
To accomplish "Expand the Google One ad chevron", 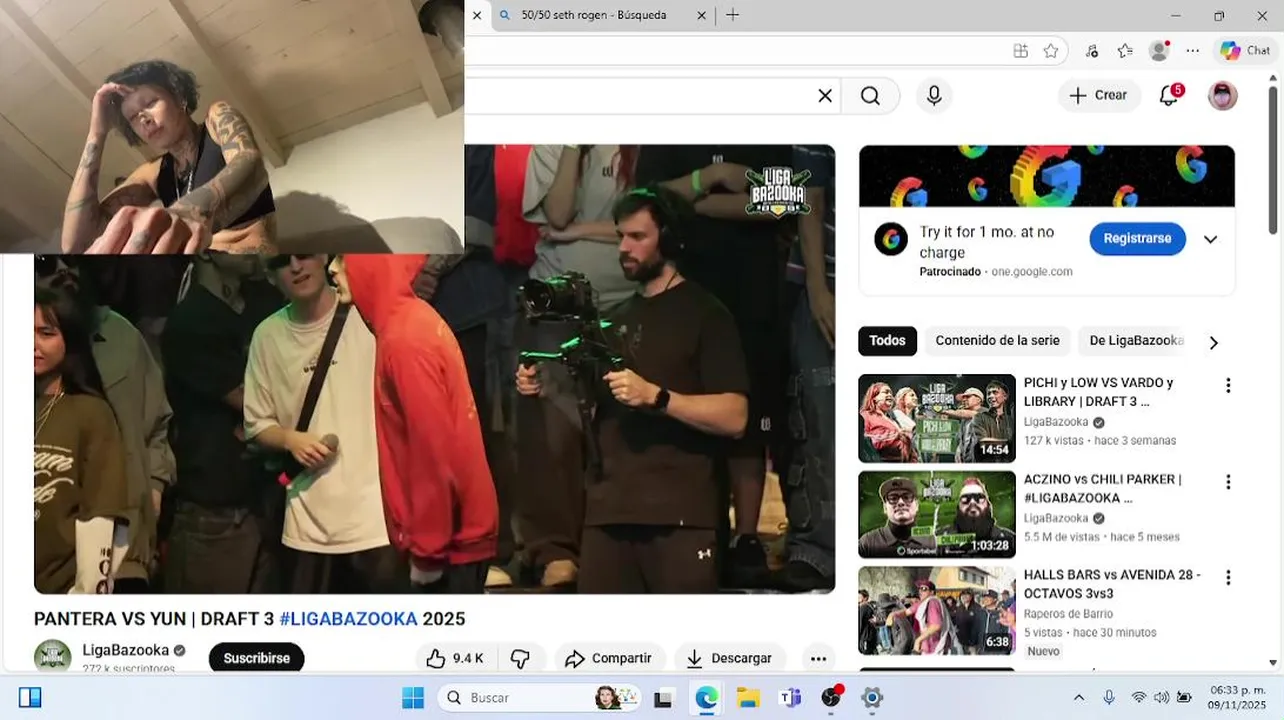I will 1210,239.
